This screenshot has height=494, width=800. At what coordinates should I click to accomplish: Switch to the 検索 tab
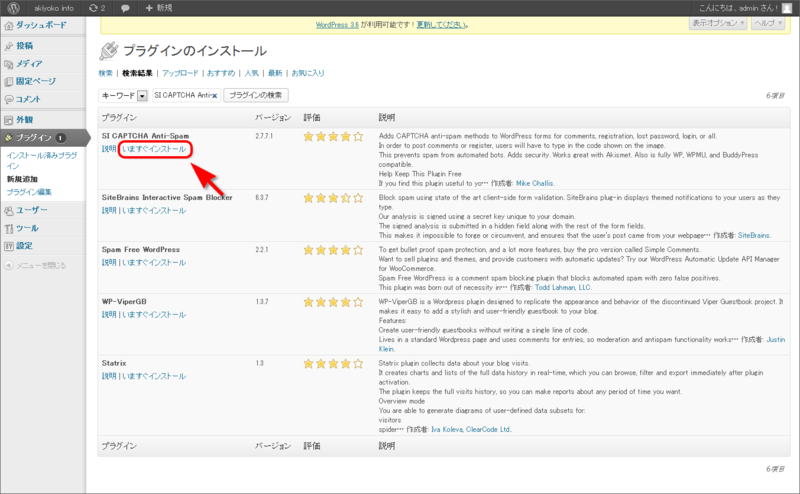[x=106, y=73]
